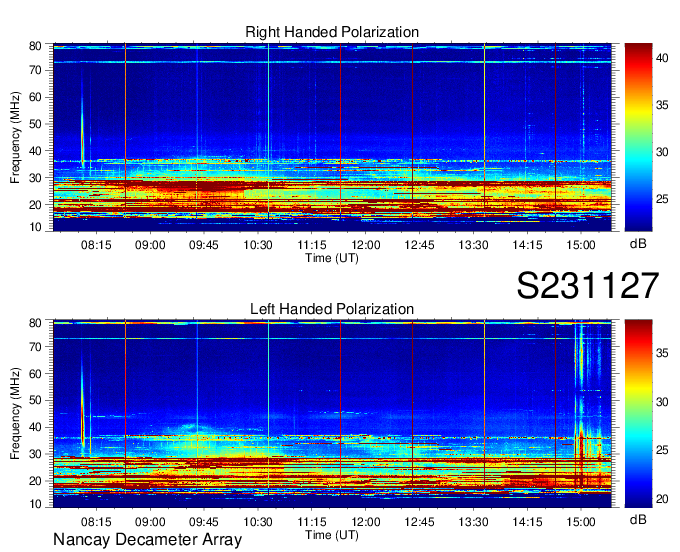The width and height of the screenshot is (680, 552).
Task: Click the 12:00 tick label of Left Handed plot
Action: tap(366, 522)
